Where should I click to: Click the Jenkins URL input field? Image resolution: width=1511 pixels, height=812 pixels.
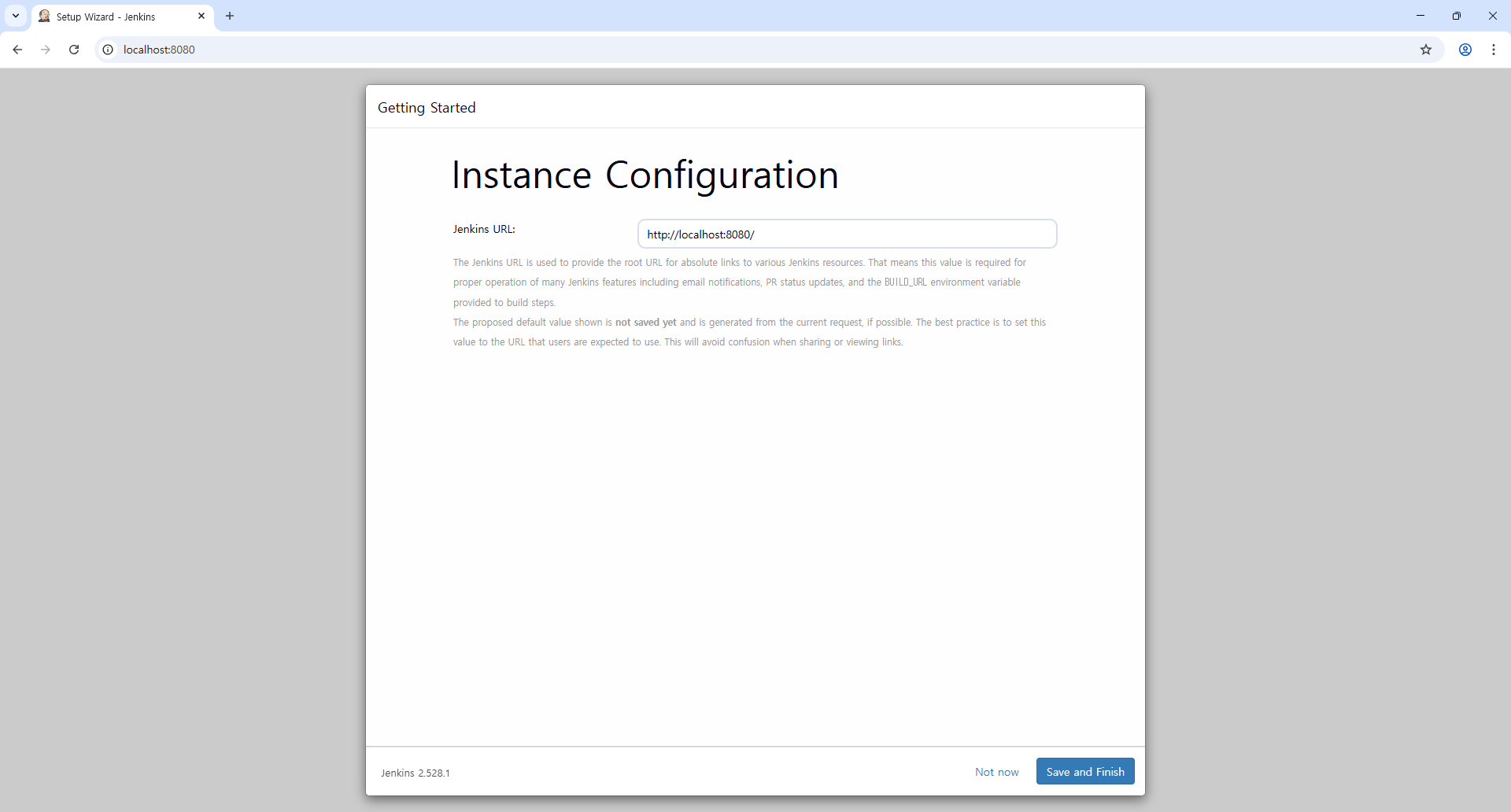pyautogui.click(x=848, y=234)
